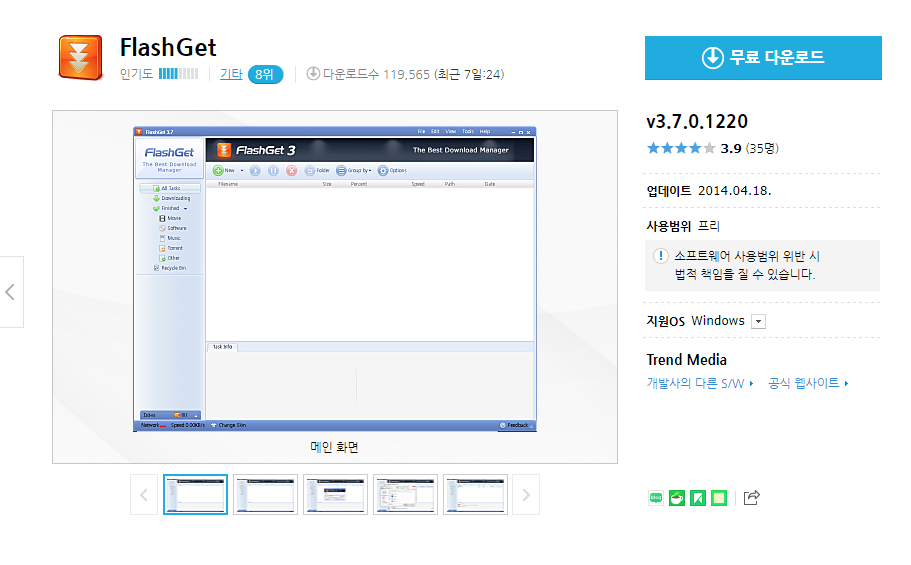
Task: Share to Naver cafe icon
Action: tap(677, 498)
